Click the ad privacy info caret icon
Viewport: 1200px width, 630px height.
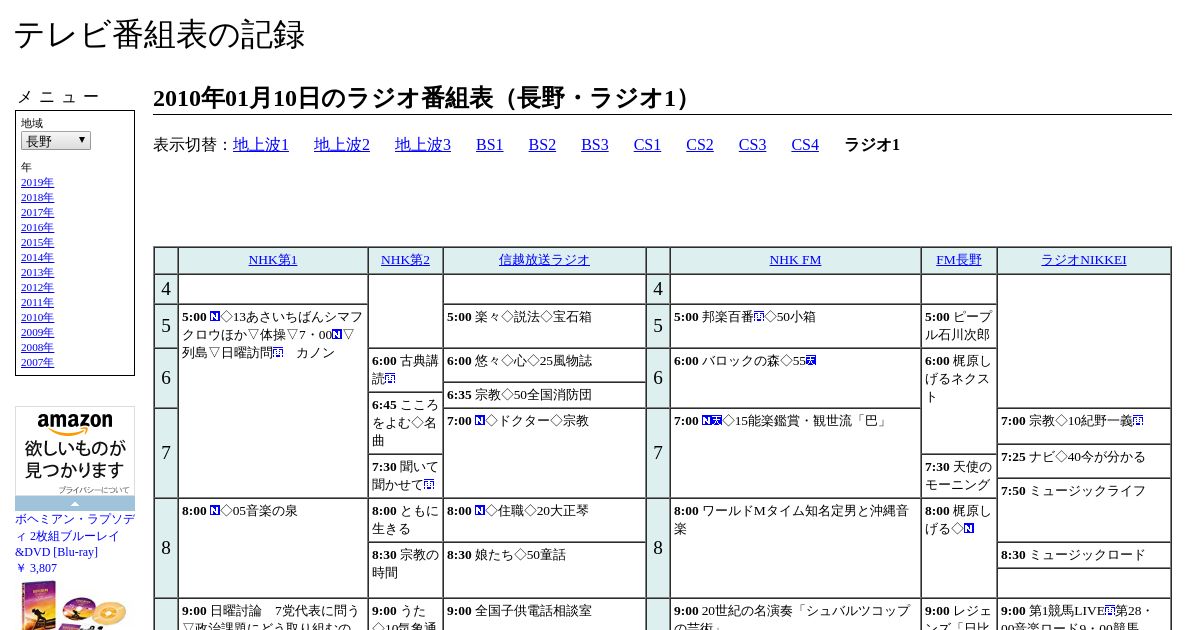(75, 504)
